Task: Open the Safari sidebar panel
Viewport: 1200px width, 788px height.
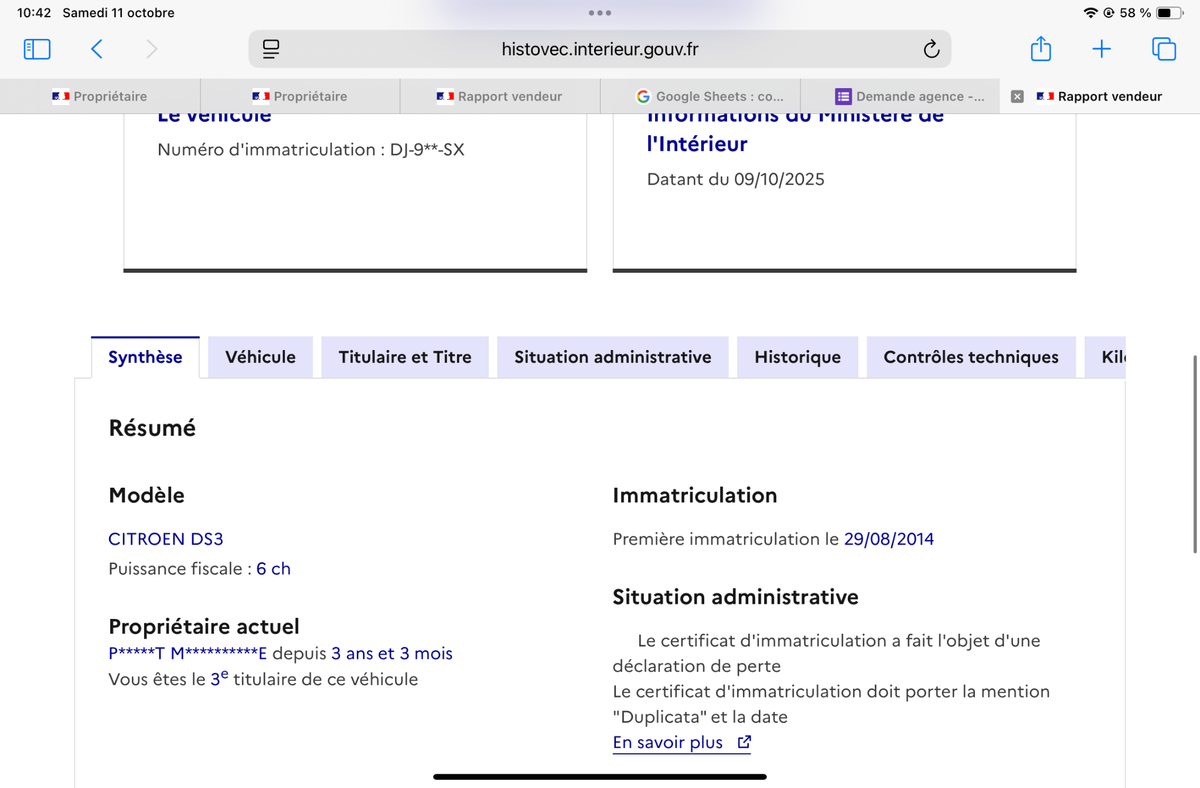Action: 37,48
